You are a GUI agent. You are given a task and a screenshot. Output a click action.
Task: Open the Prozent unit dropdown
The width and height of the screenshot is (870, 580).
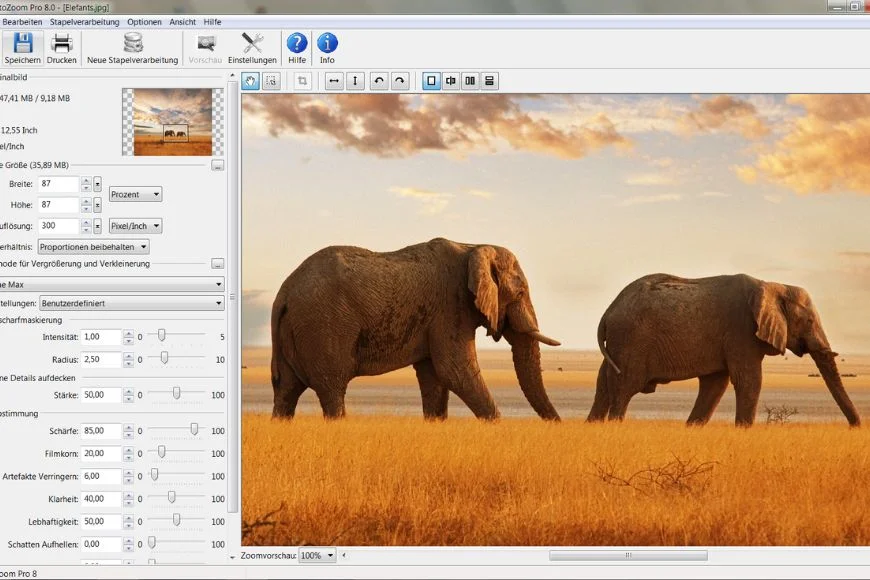(x=135, y=194)
